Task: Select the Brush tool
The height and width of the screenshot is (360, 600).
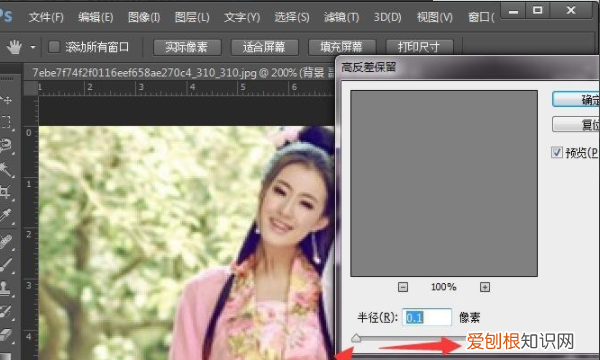Action: tap(6, 265)
